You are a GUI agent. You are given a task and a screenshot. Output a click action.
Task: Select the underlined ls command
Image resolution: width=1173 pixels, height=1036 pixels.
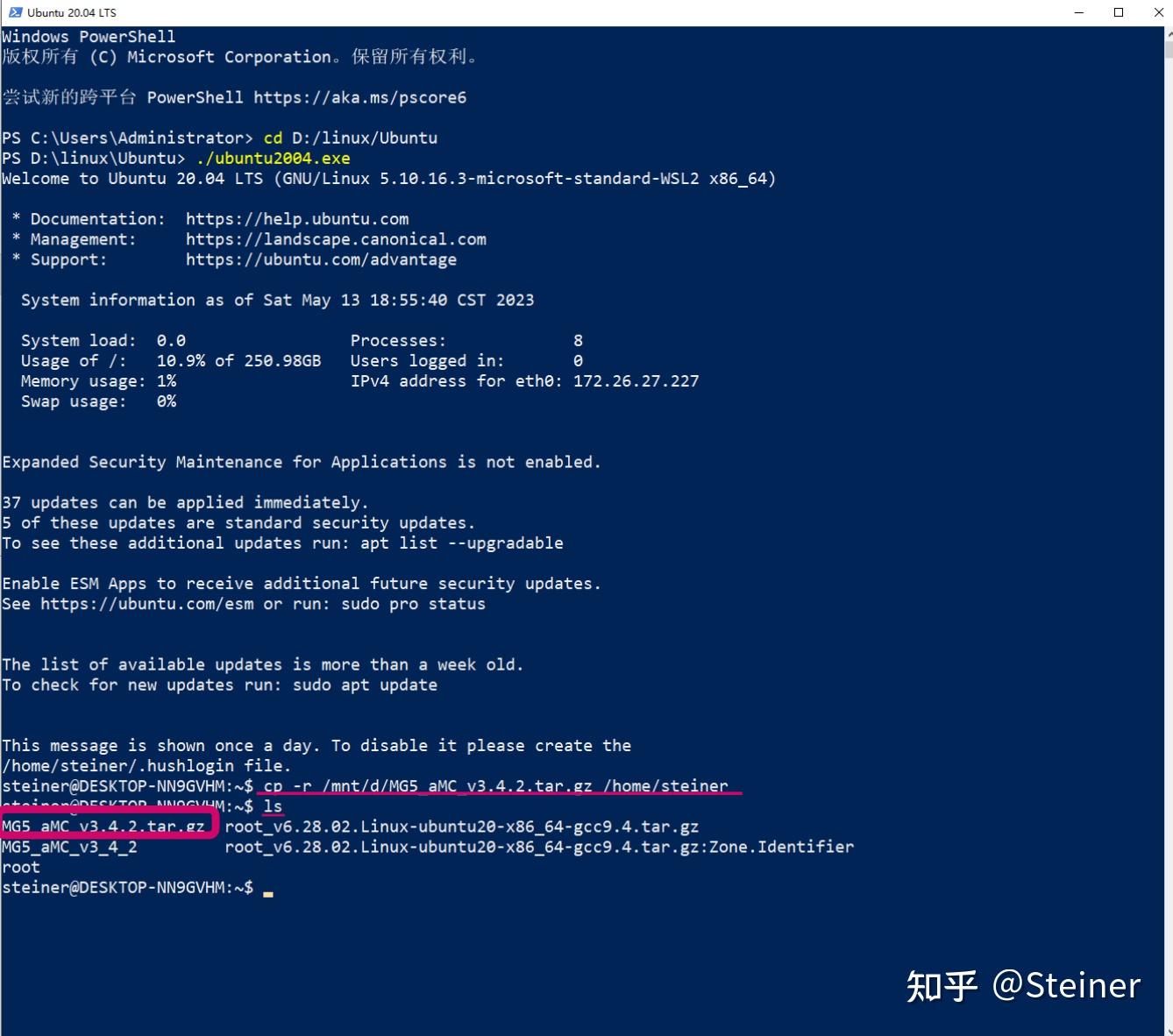click(274, 805)
